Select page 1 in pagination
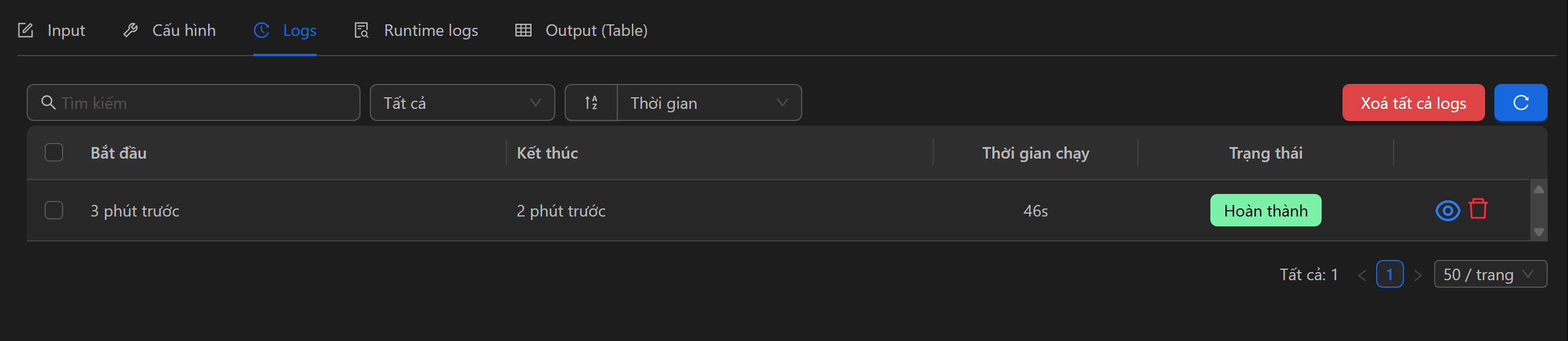The image size is (1568, 341). pos(1389,275)
